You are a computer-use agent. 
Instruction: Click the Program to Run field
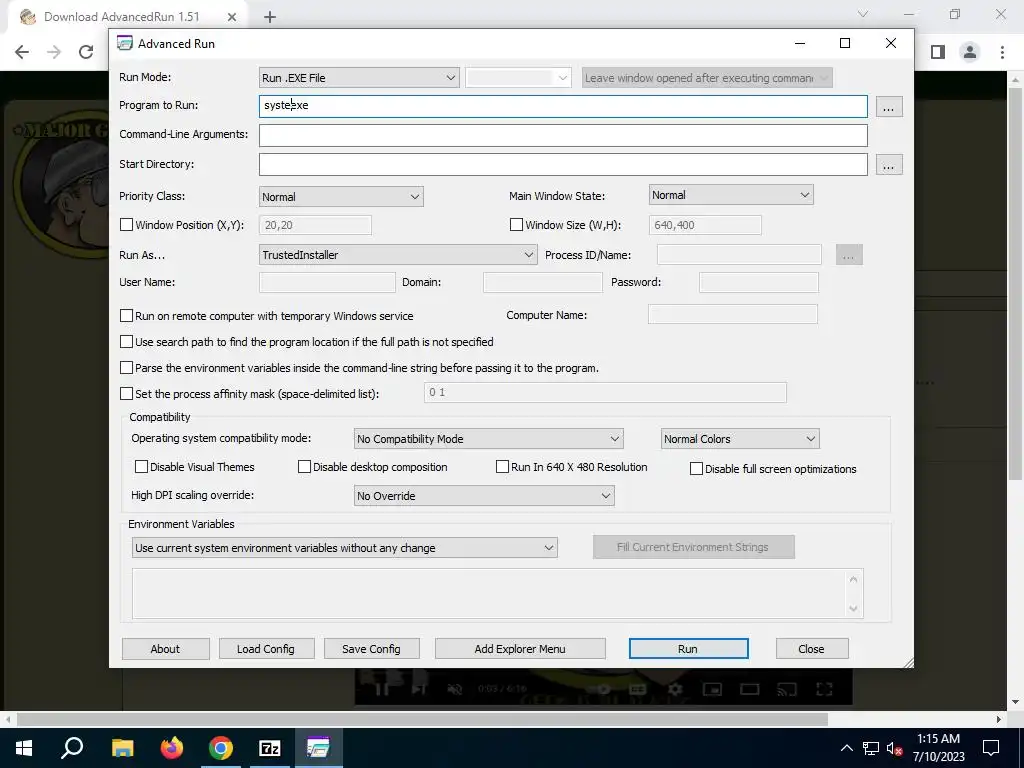point(563,106)
